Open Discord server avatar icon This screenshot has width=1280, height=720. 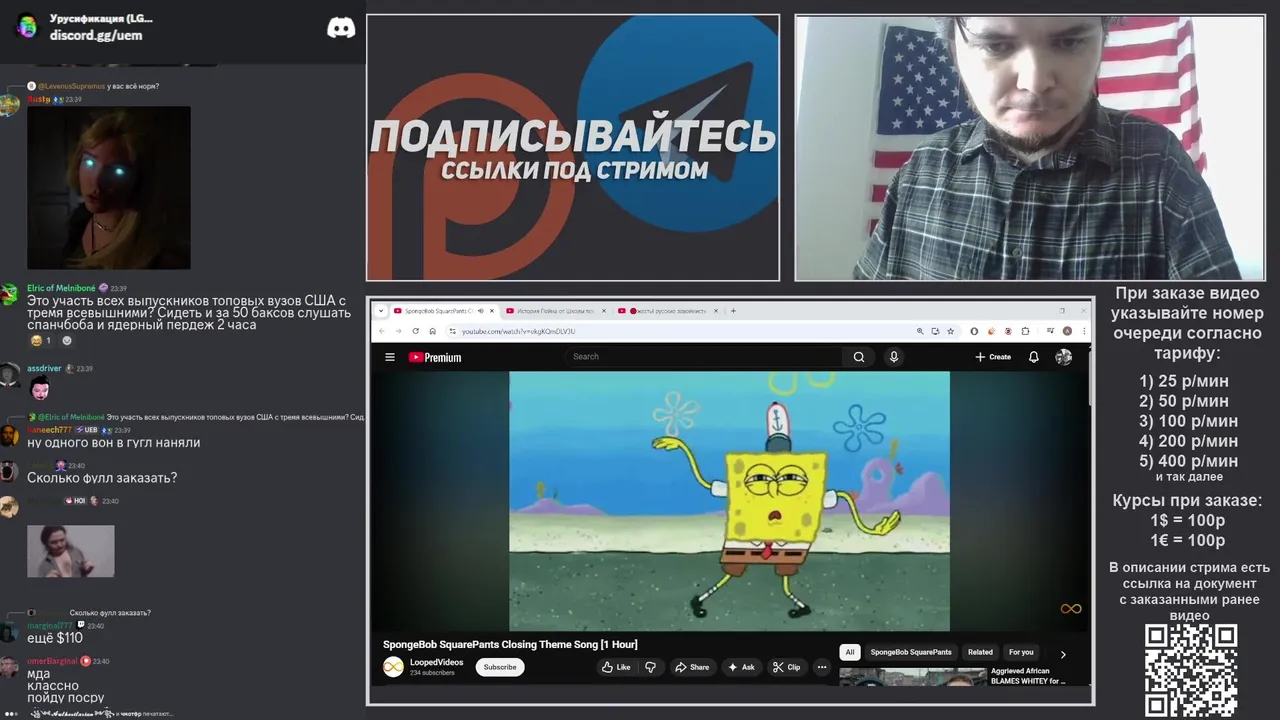point(27,26)
